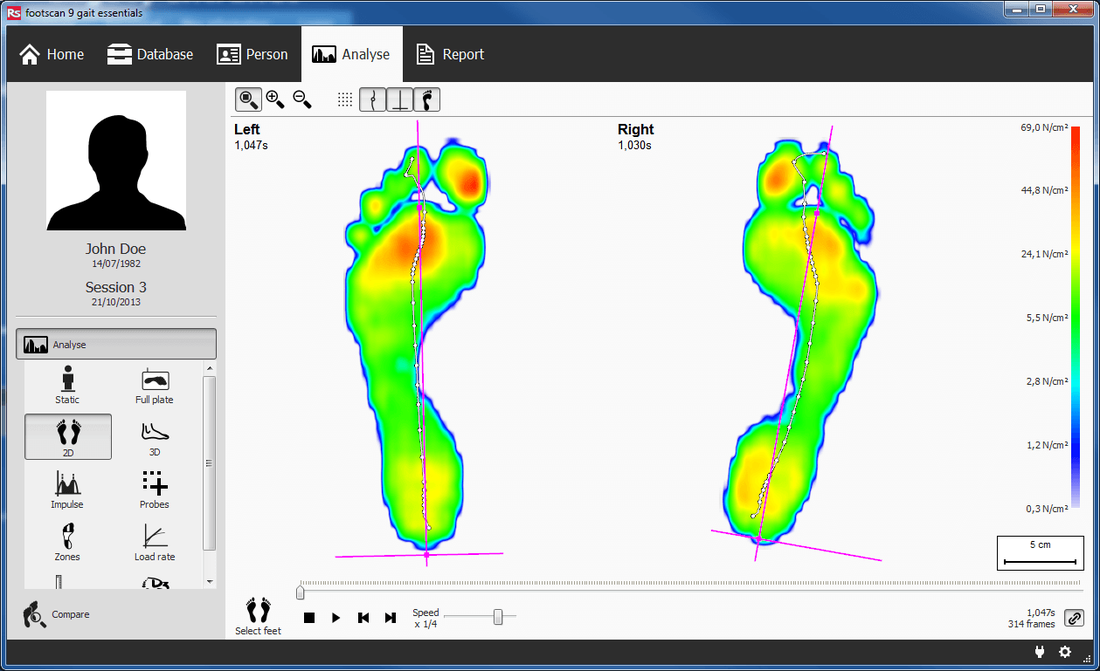Click the Left foot pressure image
Screen dimensions: 1100x671
click(x=417, y=344)
